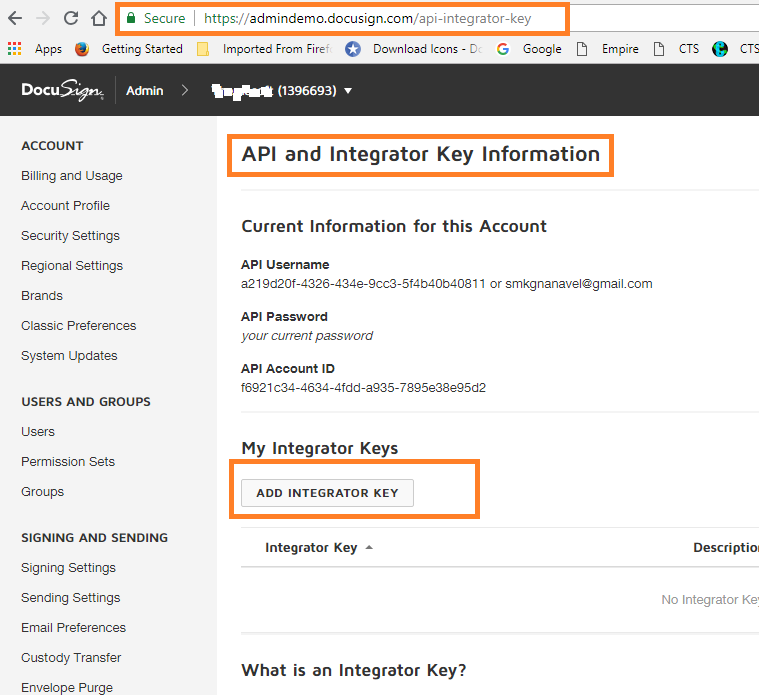The height and width of the screenshot is (695, 759).
Task: Click 'API and Integrator Key Information' title
Action: pos(421,155)
